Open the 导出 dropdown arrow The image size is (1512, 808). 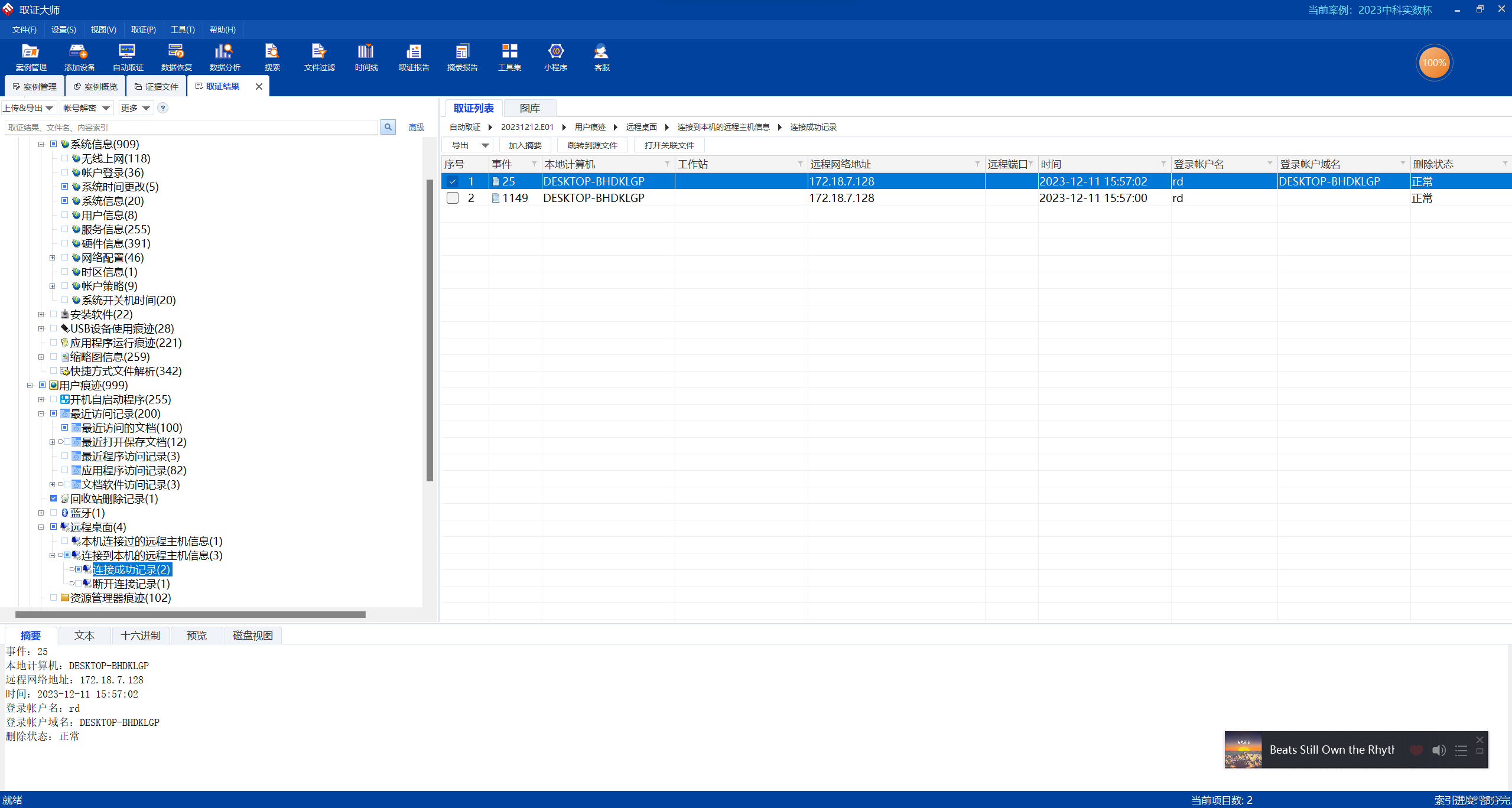(485, 145)
